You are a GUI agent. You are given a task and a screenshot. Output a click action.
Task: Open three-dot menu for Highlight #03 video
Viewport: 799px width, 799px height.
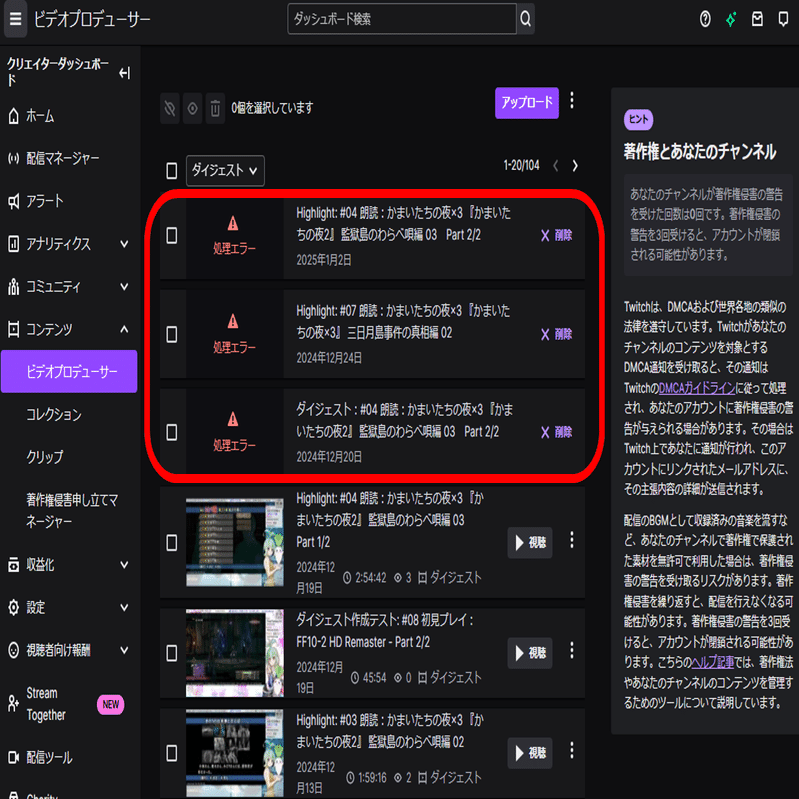[572, 750]
